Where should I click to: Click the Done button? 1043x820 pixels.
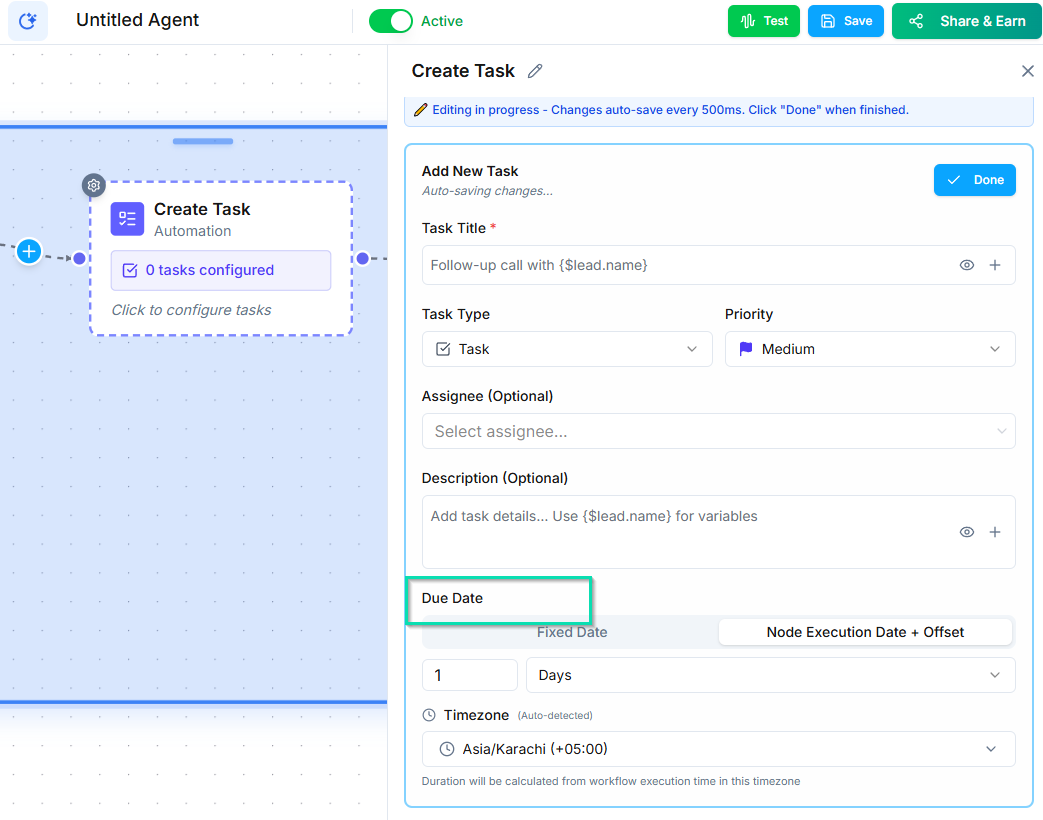(974, 180)
